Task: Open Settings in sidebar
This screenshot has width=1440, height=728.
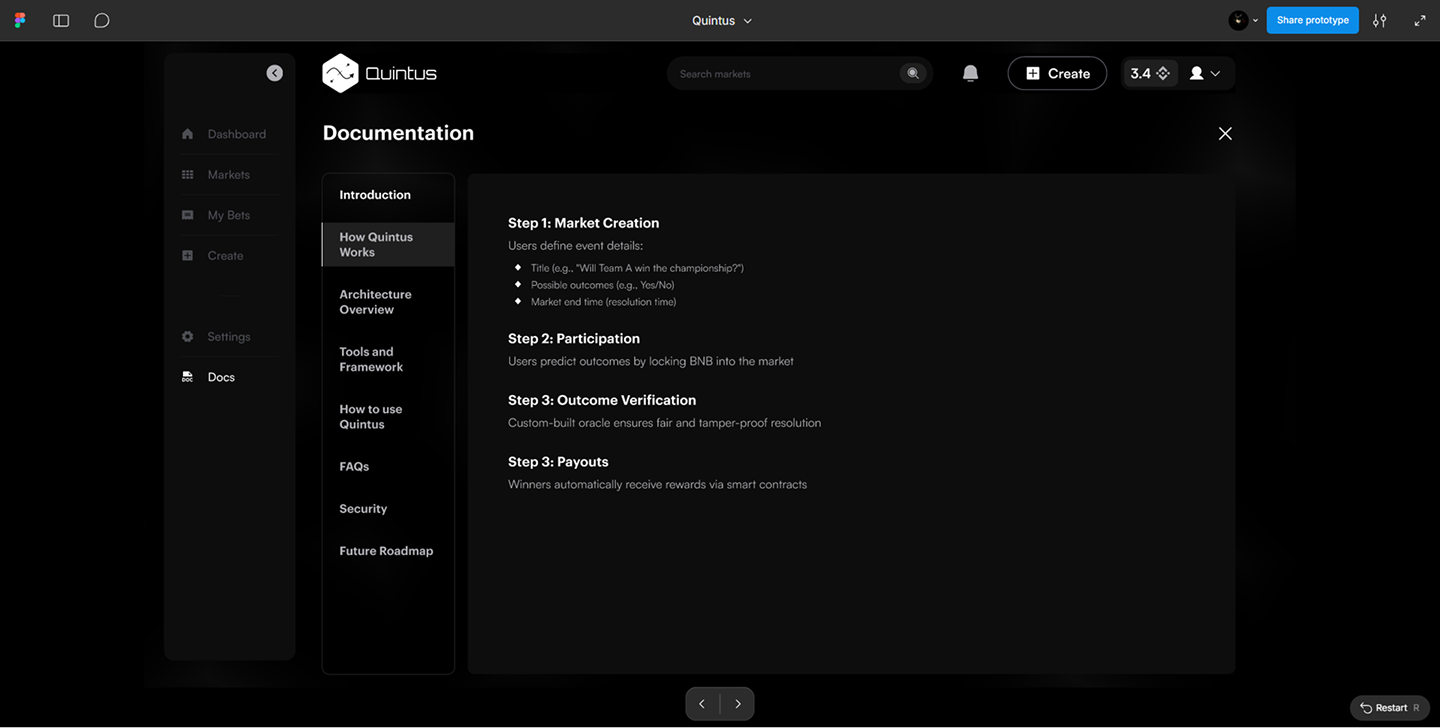Action: 229,337
